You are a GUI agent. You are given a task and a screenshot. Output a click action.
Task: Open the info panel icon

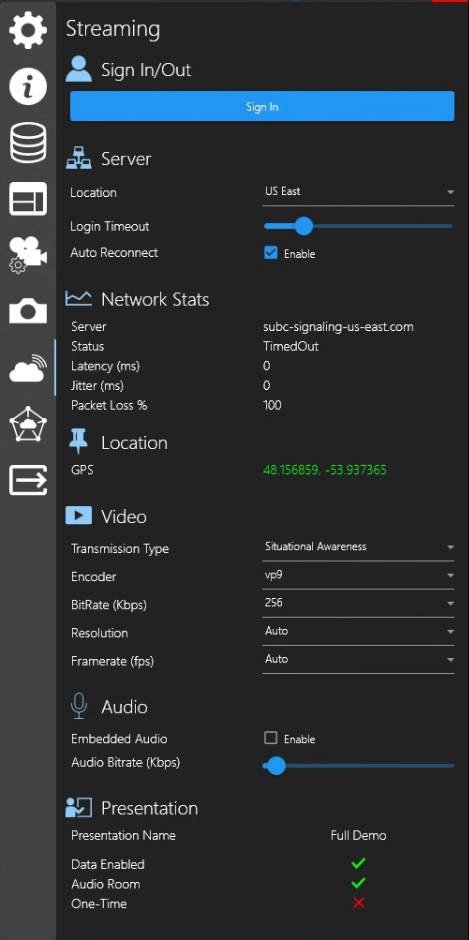tap(28, 86)
